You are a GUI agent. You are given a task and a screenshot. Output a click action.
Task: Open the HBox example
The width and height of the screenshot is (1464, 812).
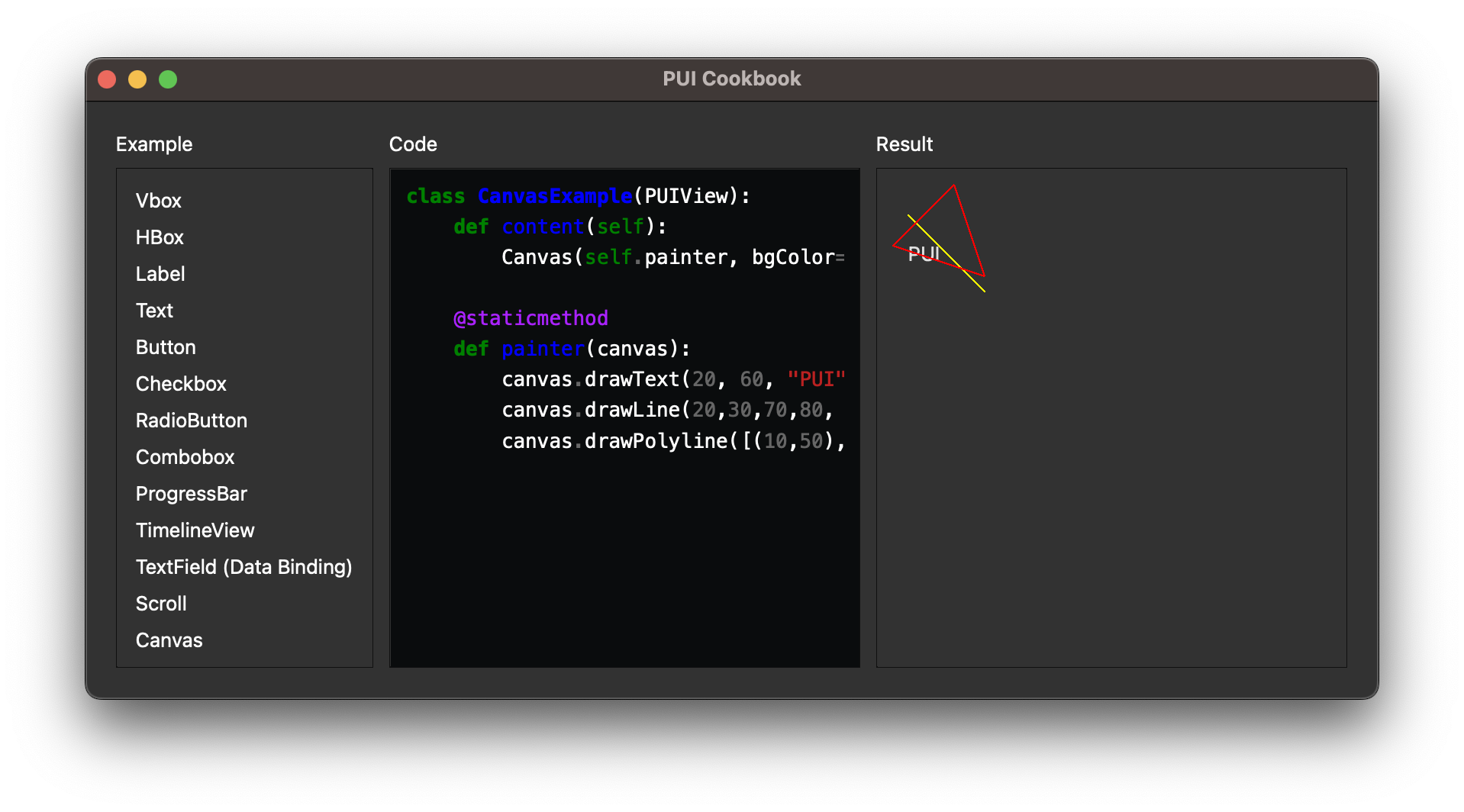[160, 237]
